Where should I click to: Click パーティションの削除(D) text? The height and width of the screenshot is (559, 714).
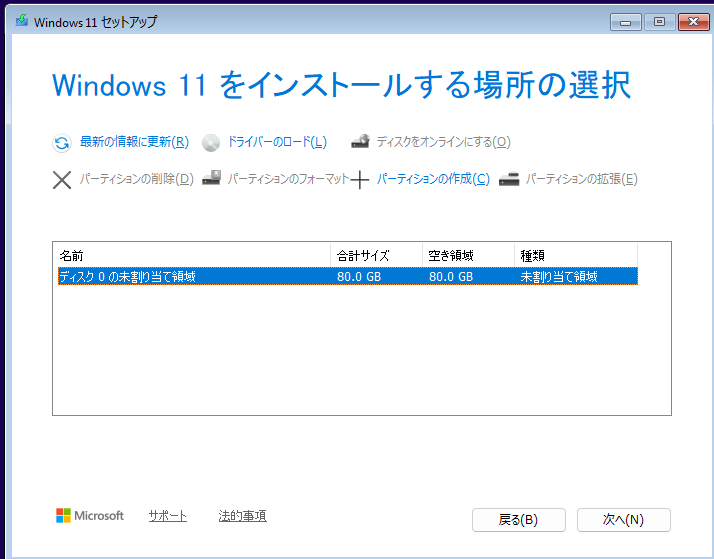pos(137,179)
